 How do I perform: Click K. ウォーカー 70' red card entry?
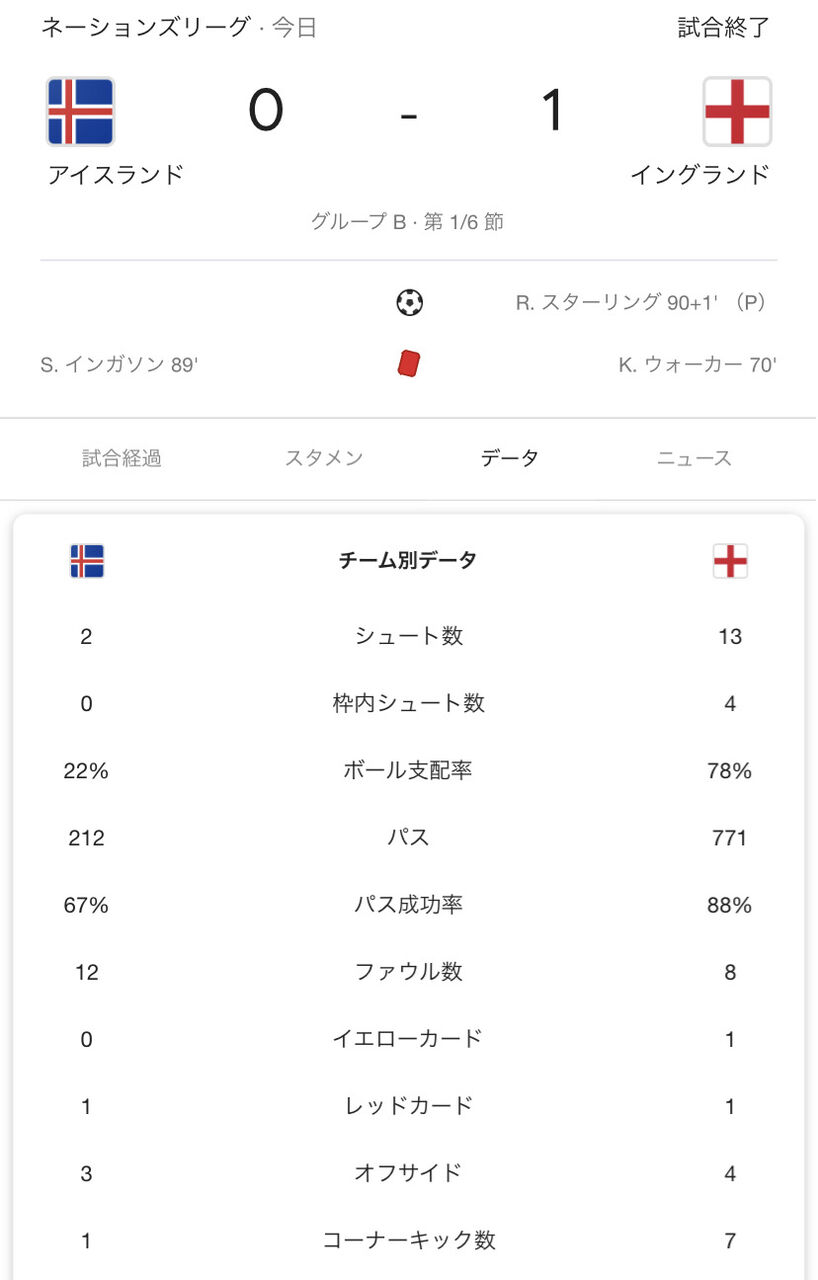point(697,365)
